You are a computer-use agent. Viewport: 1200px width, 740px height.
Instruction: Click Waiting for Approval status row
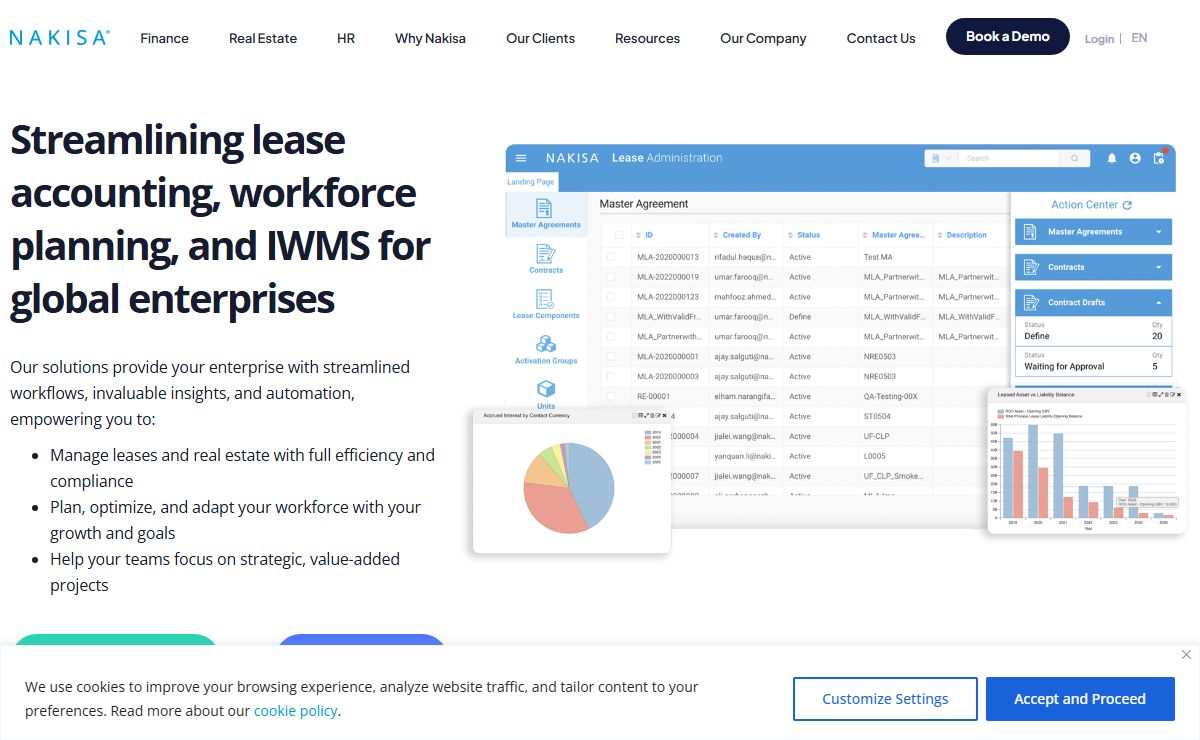(x=1093, y=362)
